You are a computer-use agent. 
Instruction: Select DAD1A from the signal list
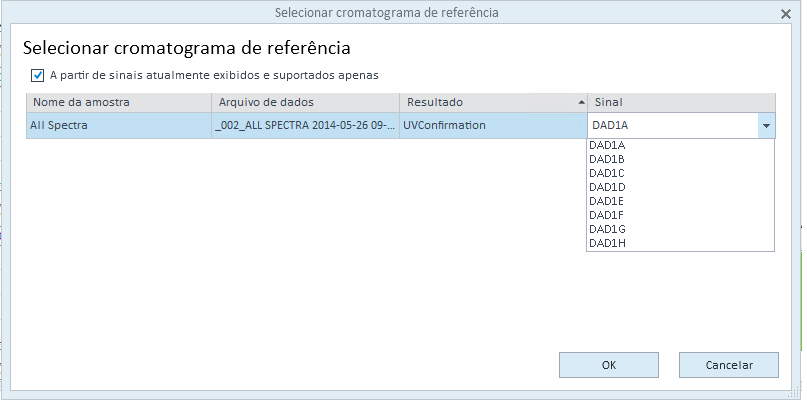click(x=680, y=146)
